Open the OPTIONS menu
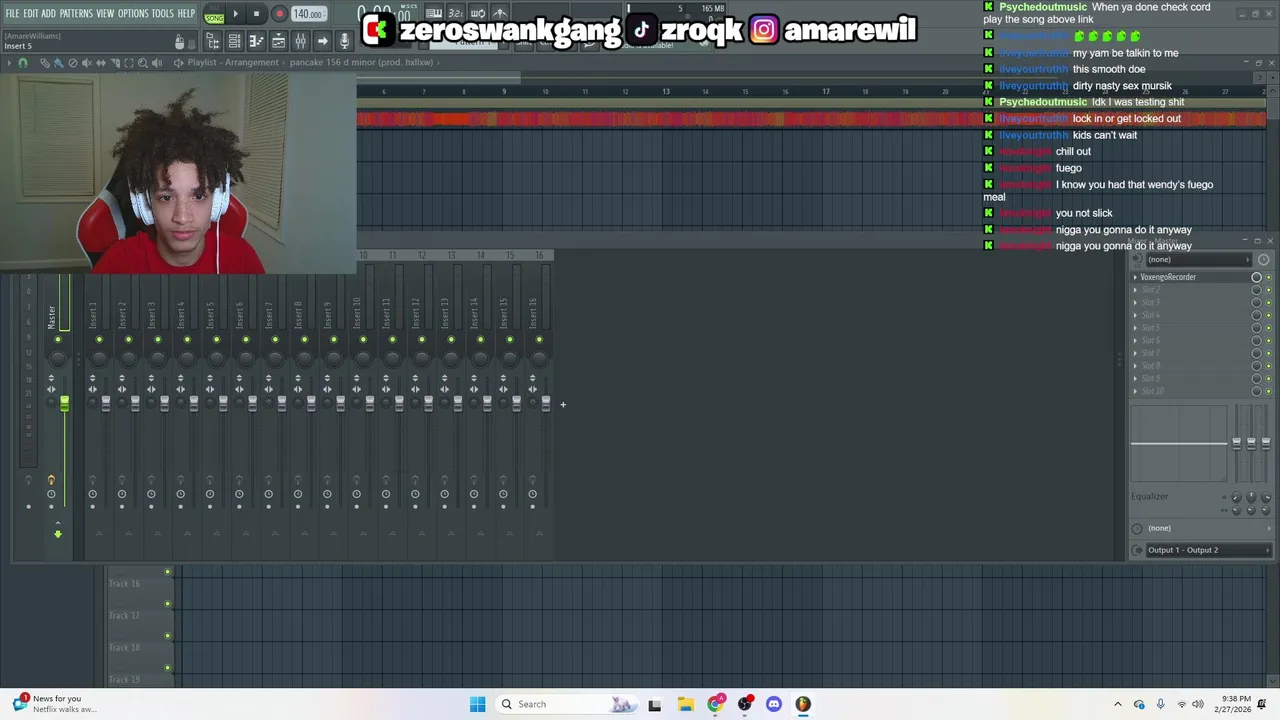 pos(133,14)
